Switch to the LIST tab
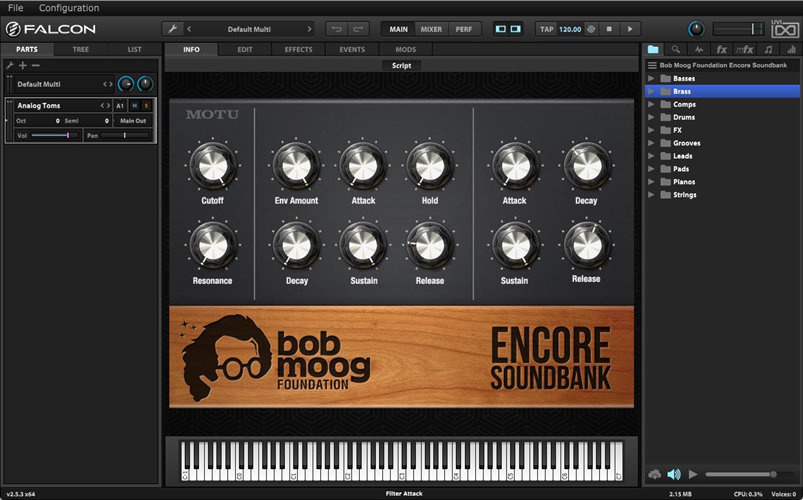The width and height of the screenshot is (803, 500). (134, 49)
